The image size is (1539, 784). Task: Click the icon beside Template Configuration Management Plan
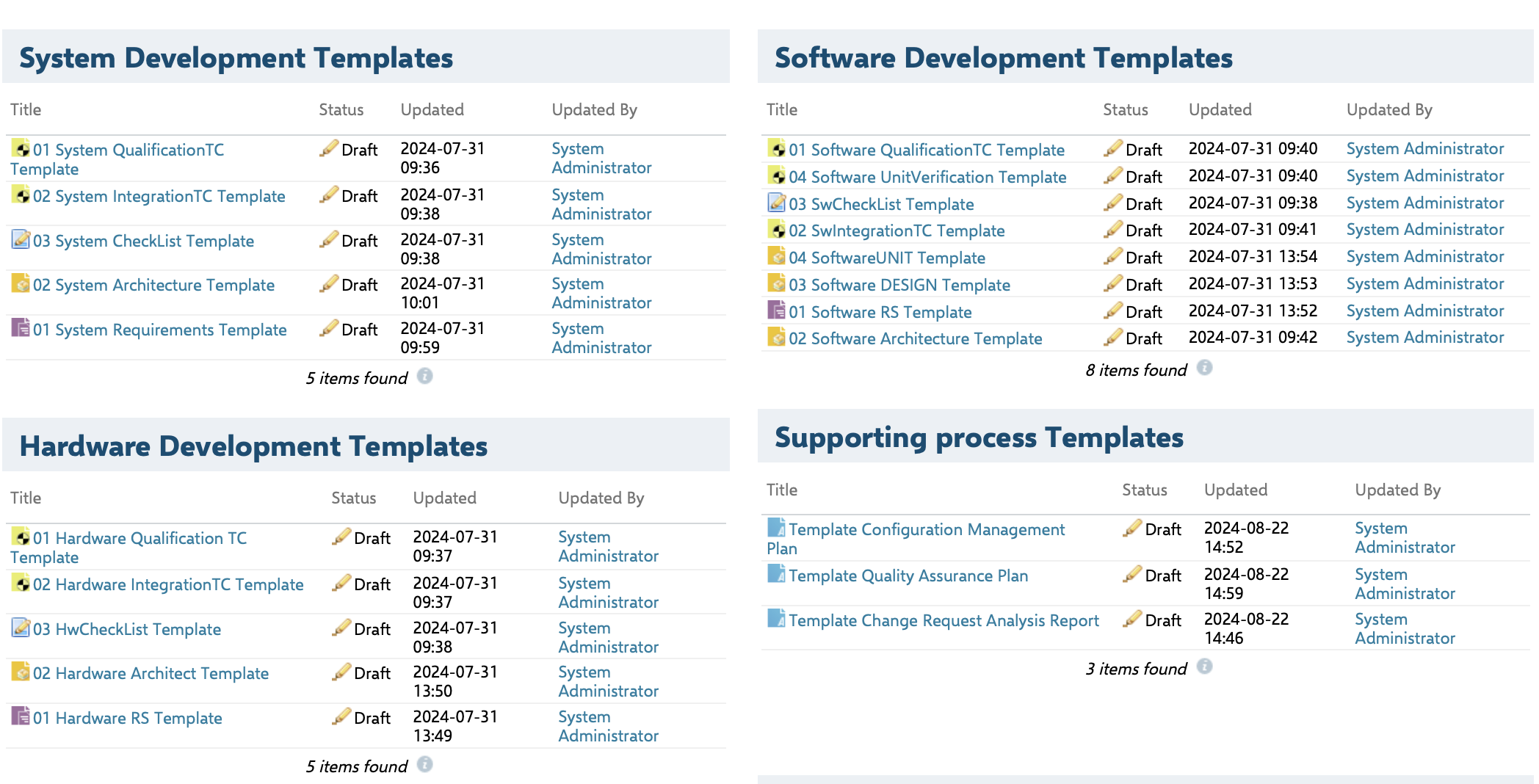tap(776, 528)
